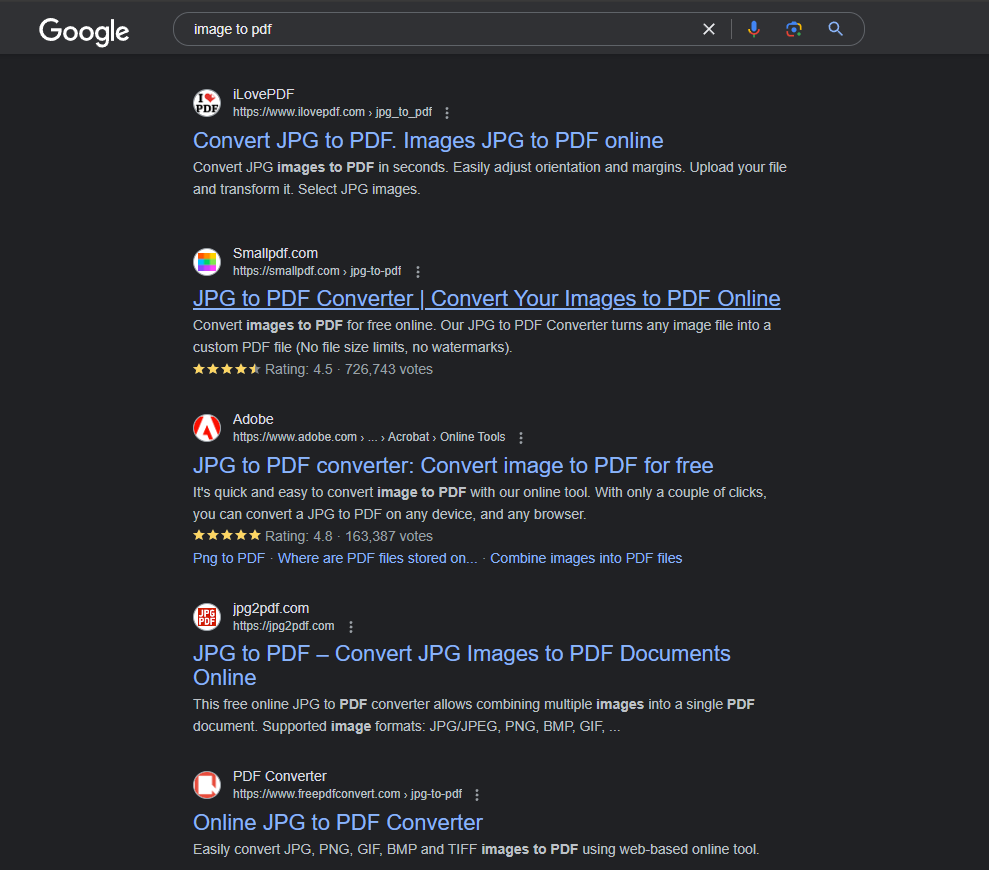Viewport: 989px width, 870px height.
Task: Open more options for the Smallpdf result
Action: point(418,272)
